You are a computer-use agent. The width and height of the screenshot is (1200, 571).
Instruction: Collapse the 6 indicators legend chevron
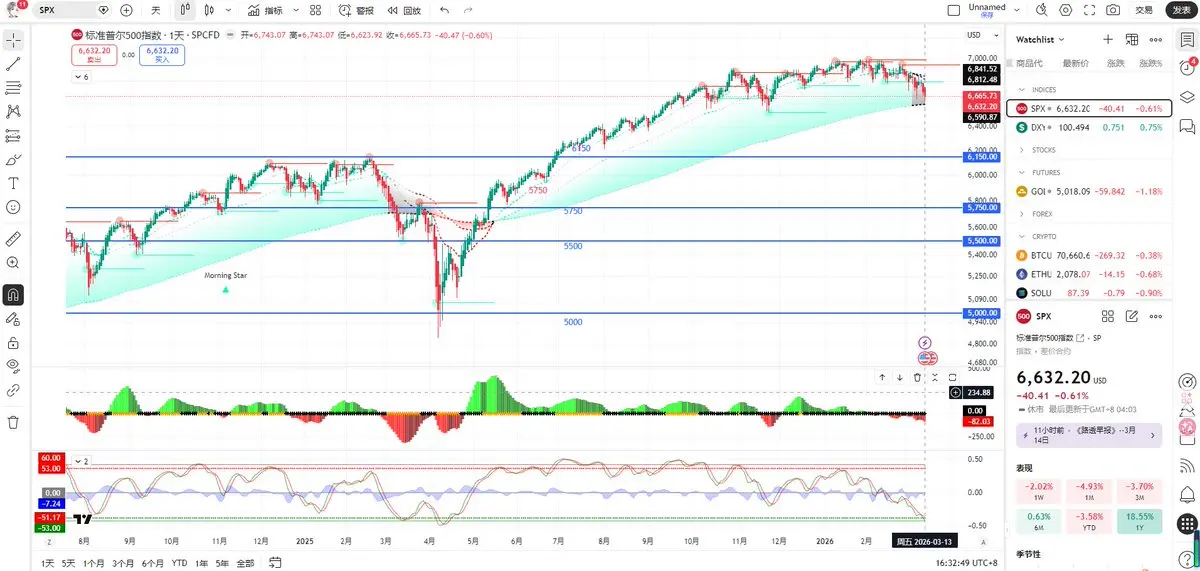pyautogui.click(x=81, y=76)
